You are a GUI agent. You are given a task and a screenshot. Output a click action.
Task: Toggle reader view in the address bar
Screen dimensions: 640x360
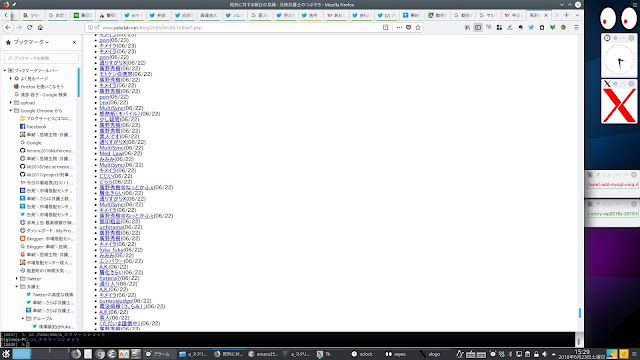385,27
